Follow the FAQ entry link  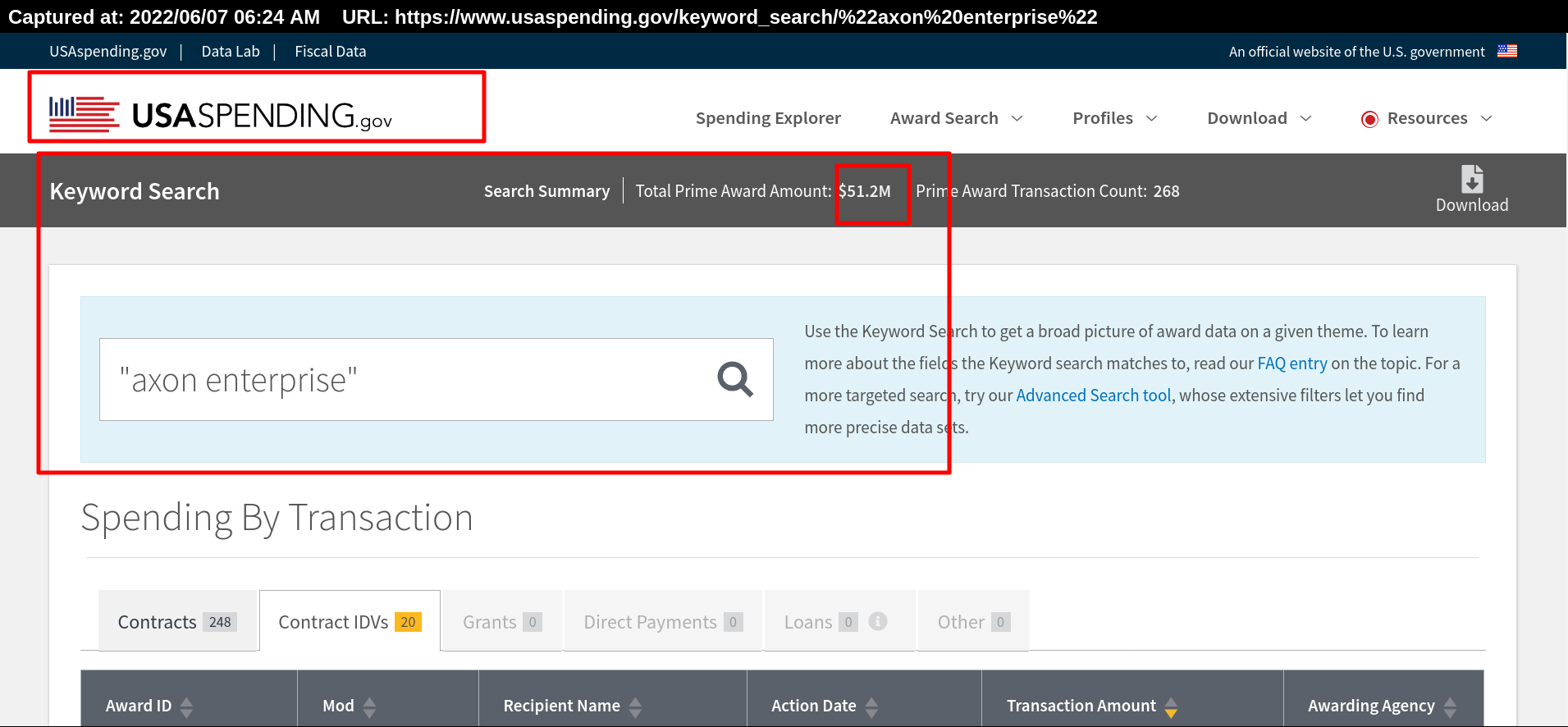click(x=1292, y=363)
